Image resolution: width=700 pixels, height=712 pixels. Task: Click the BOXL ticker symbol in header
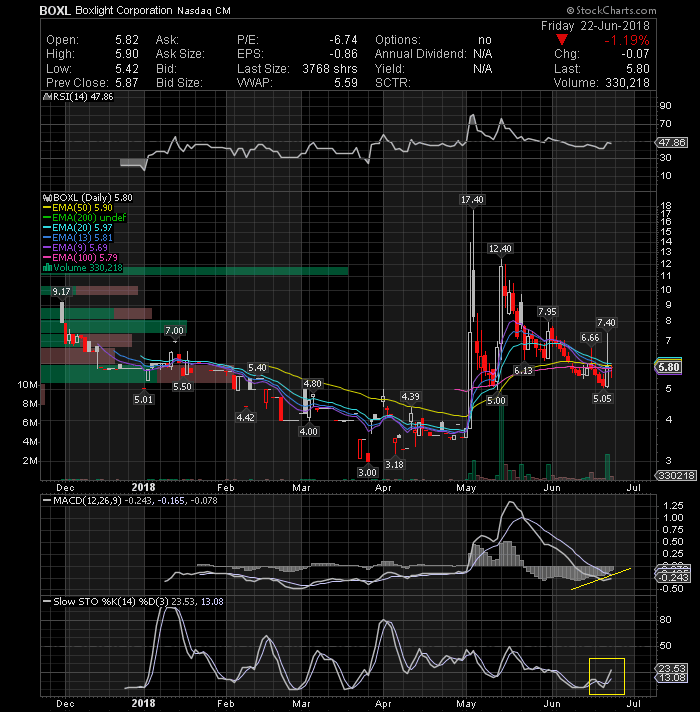55,10
